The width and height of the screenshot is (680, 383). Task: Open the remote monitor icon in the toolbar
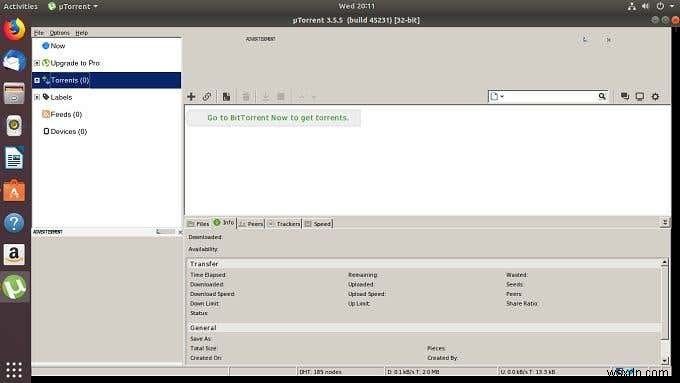pos(640,96)
